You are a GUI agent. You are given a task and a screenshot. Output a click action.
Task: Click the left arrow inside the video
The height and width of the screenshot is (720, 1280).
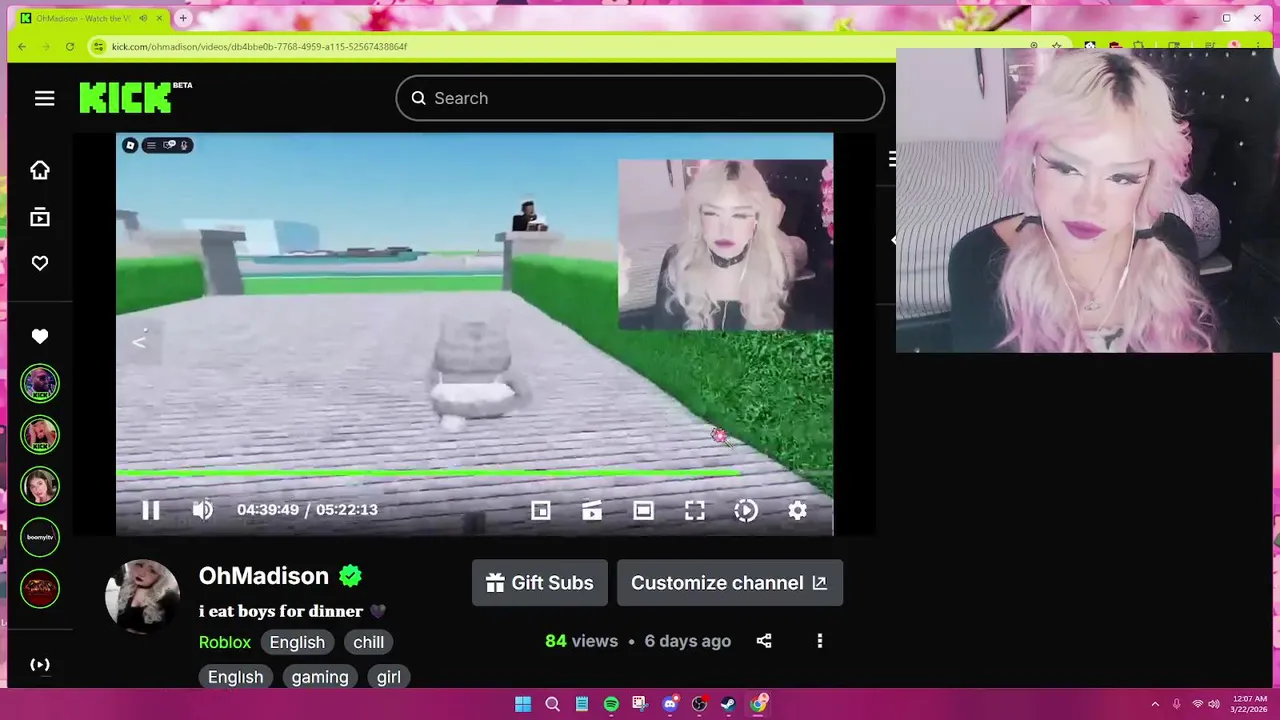pos(139,342)
